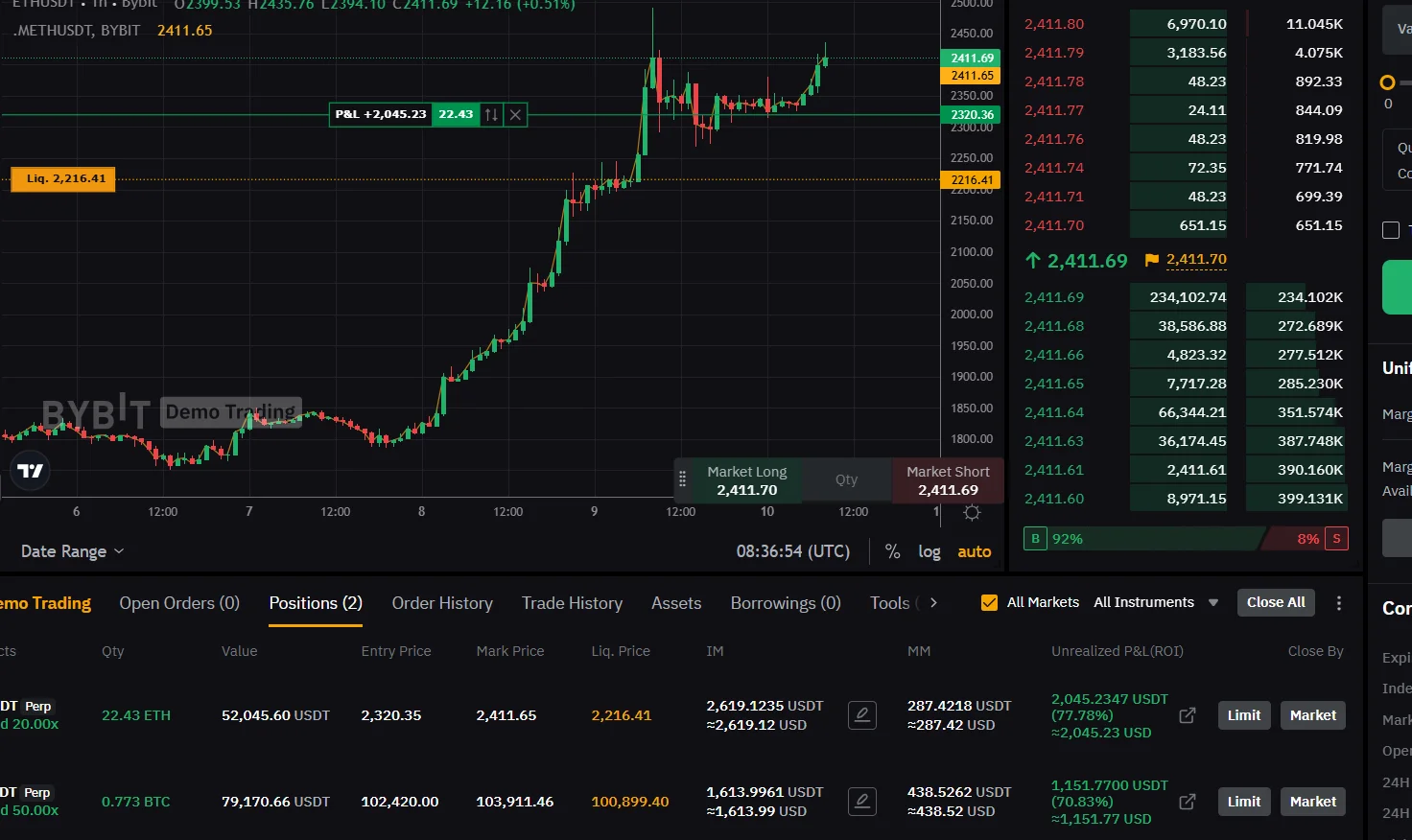Image resolution: width=1412 pixels, height=840 pixels.
Task: Open the Assets tab
Action: pos(676,603)
